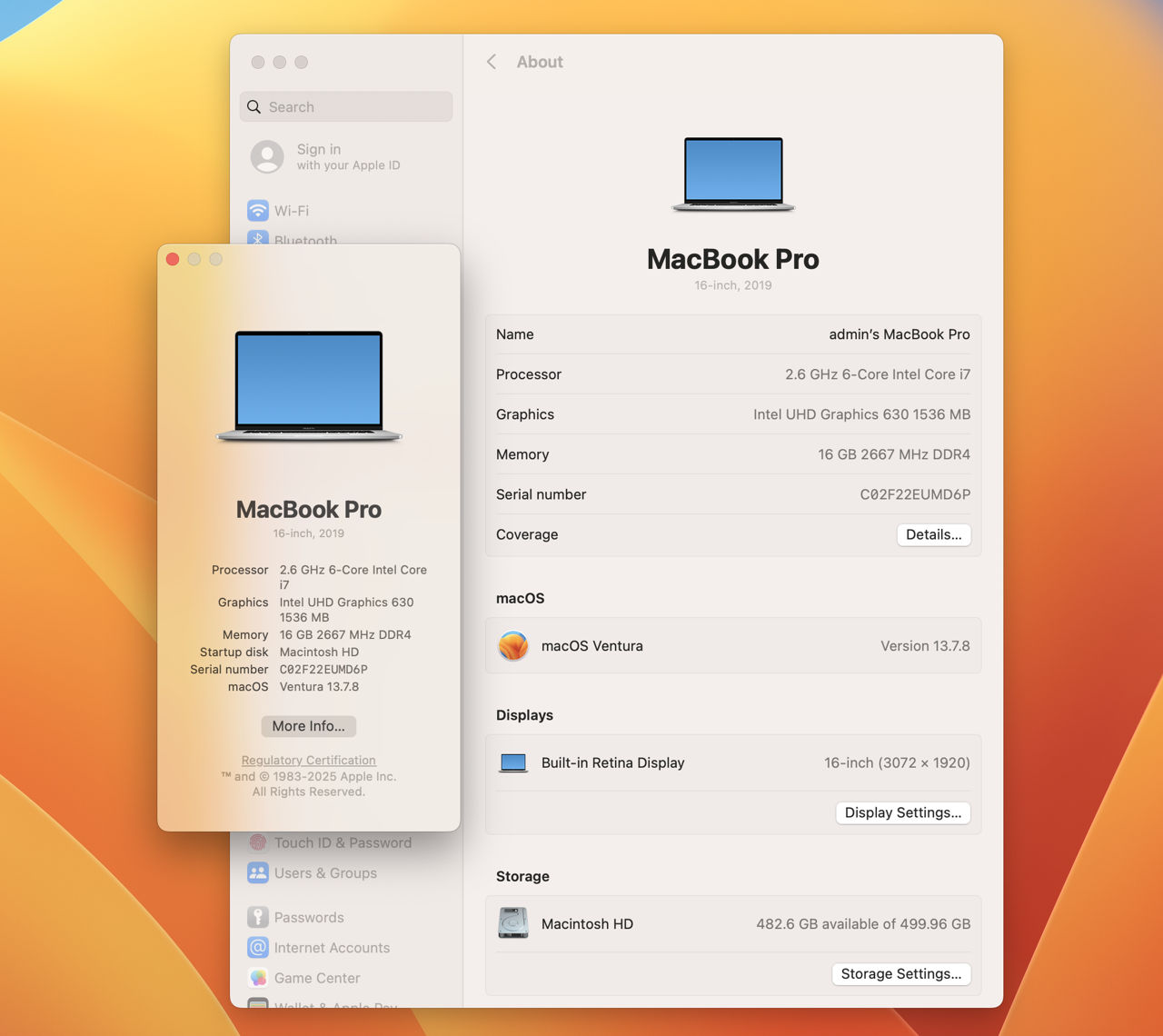
Task: Go back using the About chevron
Action: click(492, 62)
